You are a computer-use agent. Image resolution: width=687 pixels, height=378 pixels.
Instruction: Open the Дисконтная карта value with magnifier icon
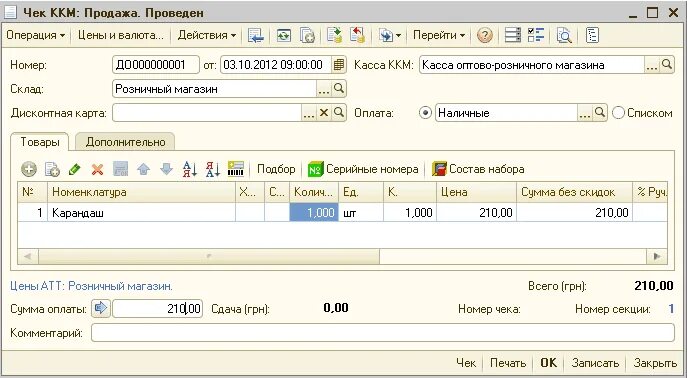click(339, 113)
